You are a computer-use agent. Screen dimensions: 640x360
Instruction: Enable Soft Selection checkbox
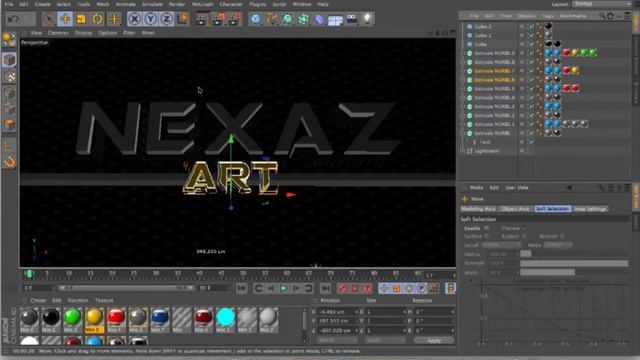pyautogui.click(x=487, y=228)
